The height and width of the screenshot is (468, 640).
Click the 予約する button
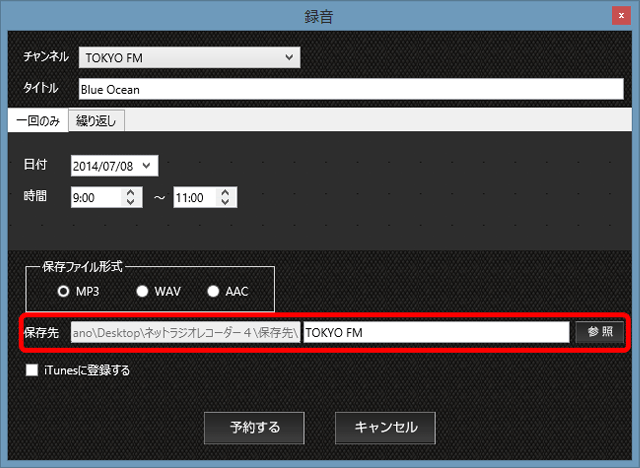[x=254, y=428]
